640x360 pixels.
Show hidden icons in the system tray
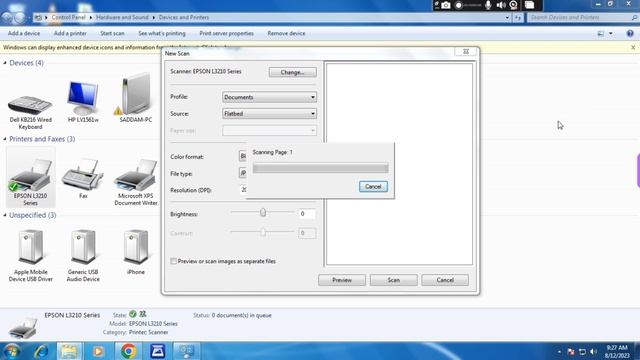click(x=559, y=352)
